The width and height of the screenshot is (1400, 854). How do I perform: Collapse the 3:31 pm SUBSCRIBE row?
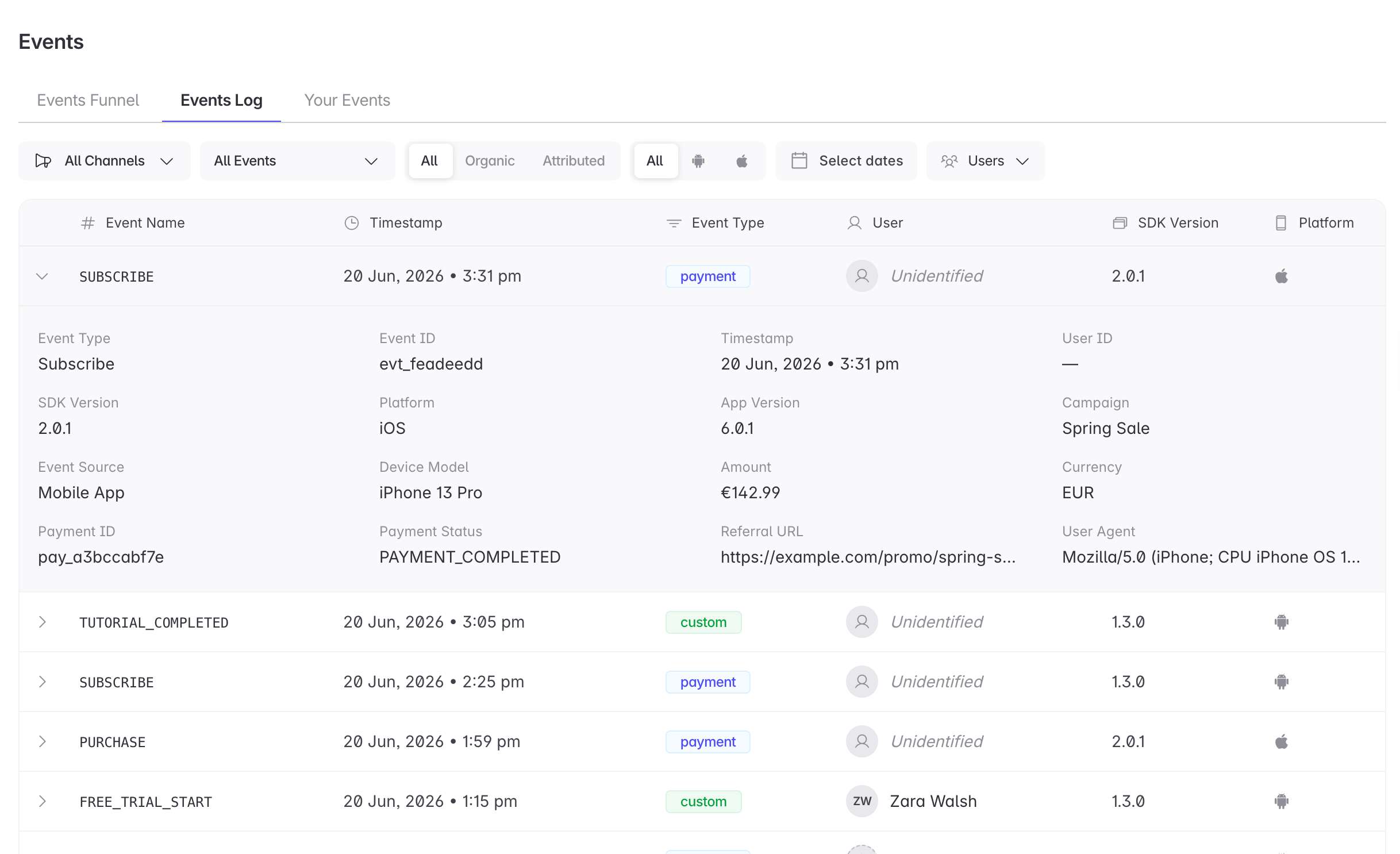pyautogui.click(x=42, y=276)
